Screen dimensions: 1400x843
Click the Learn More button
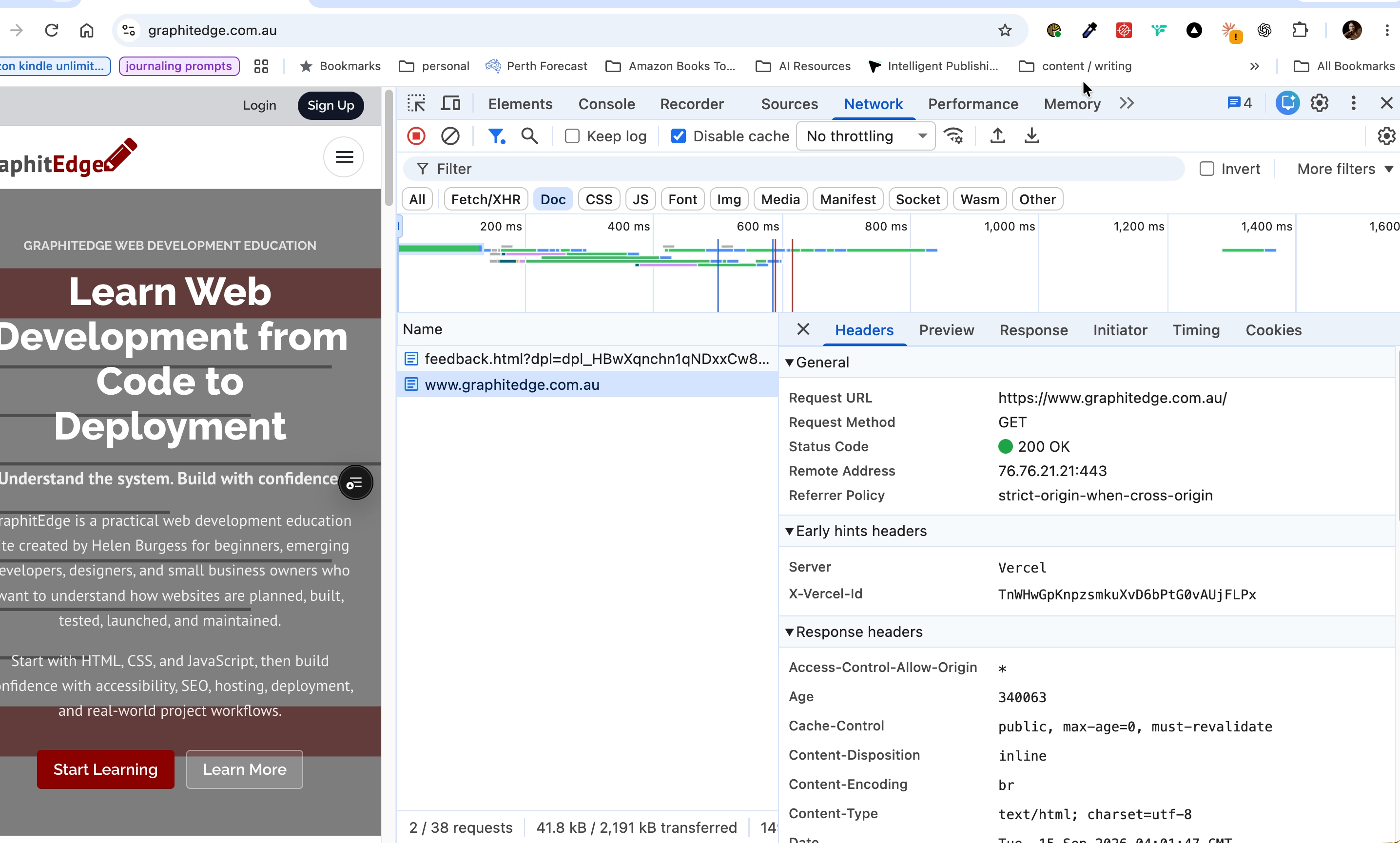pos(244,769)
